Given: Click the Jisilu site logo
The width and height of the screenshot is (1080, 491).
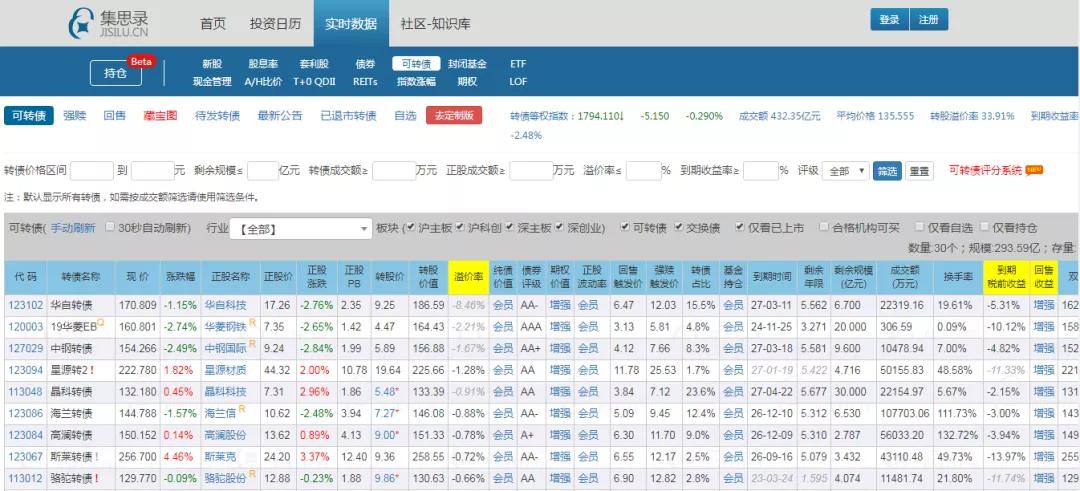Looking at the screenshot, I should [x=108, y=23].
